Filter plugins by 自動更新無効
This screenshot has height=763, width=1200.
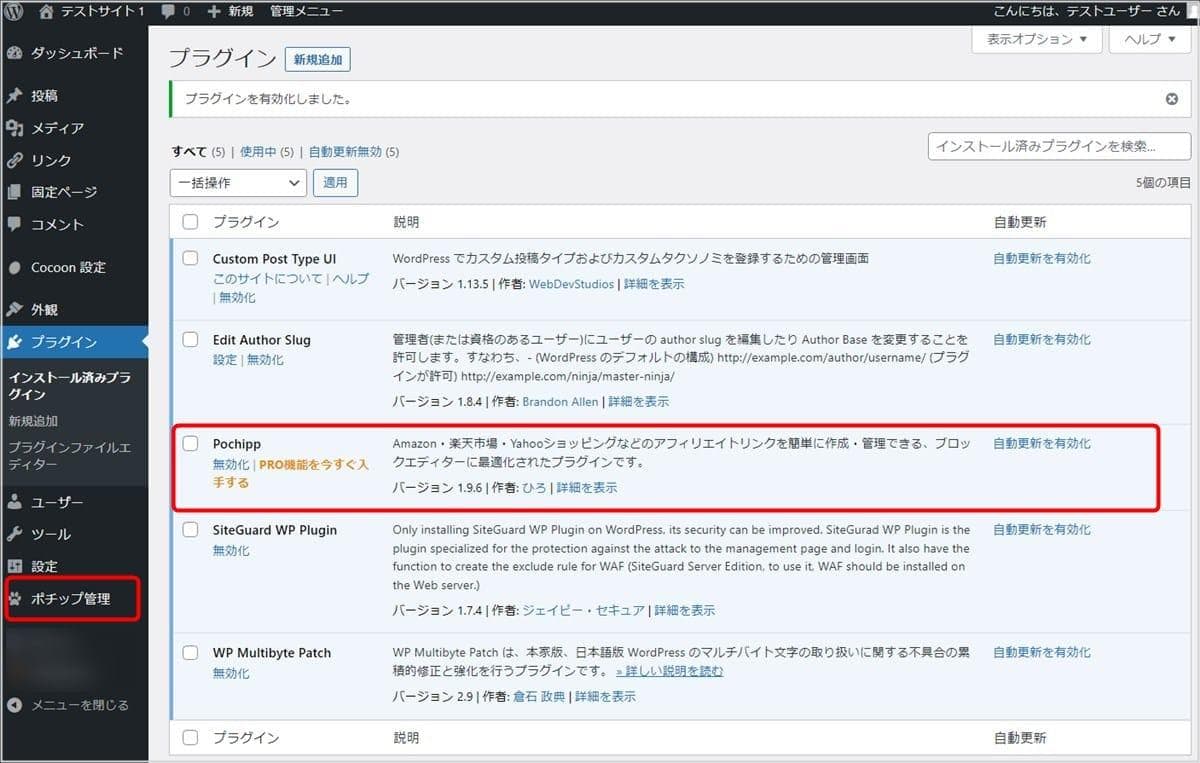pos(345,152)
